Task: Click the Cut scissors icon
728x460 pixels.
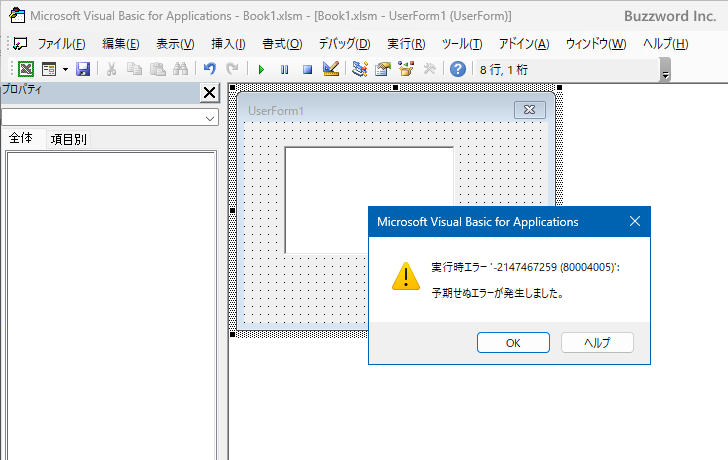Action: click(x=111, y=70)
